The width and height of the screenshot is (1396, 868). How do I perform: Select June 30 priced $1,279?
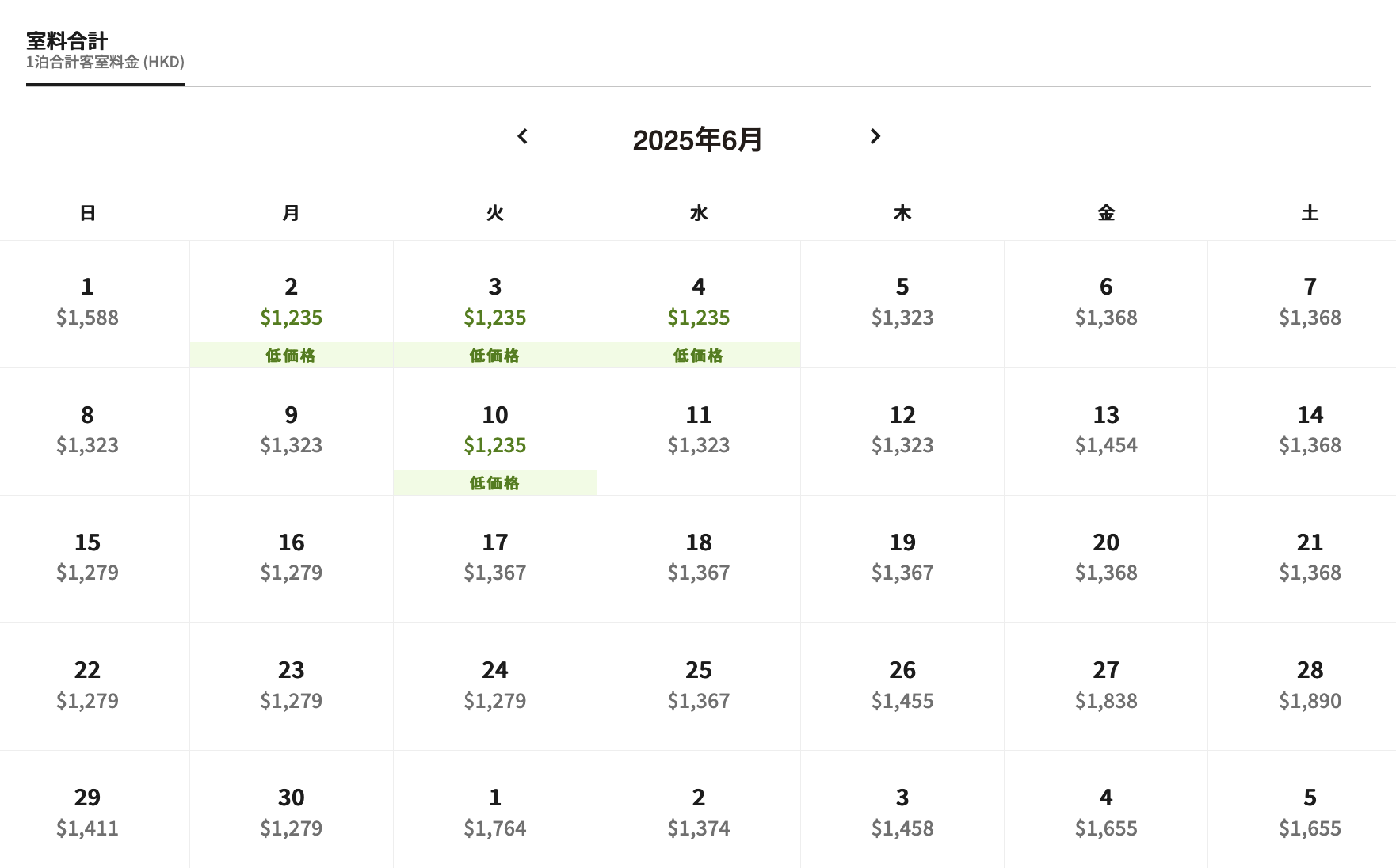tap(292, 811)
